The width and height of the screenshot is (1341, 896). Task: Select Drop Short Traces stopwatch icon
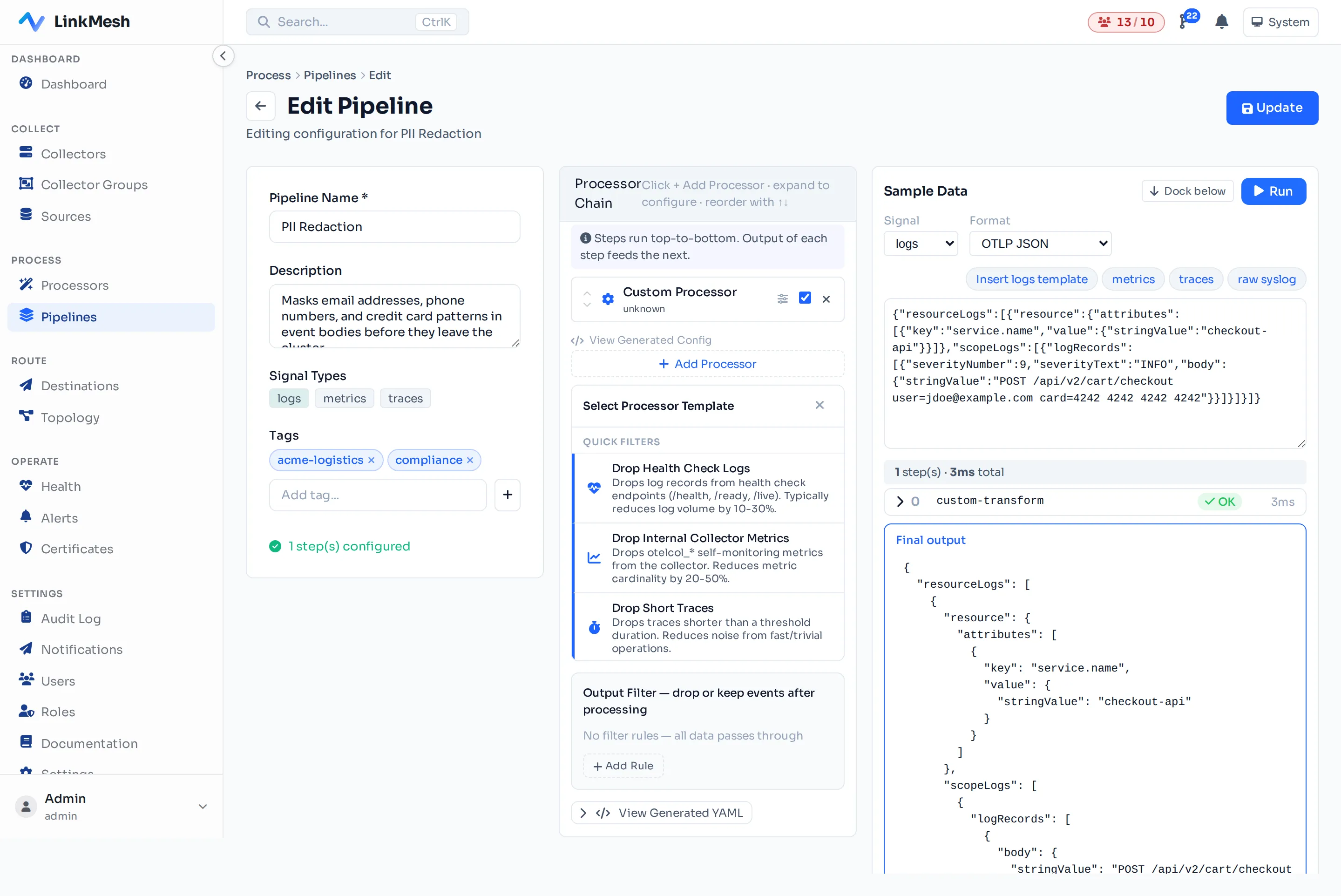(594, 627)
